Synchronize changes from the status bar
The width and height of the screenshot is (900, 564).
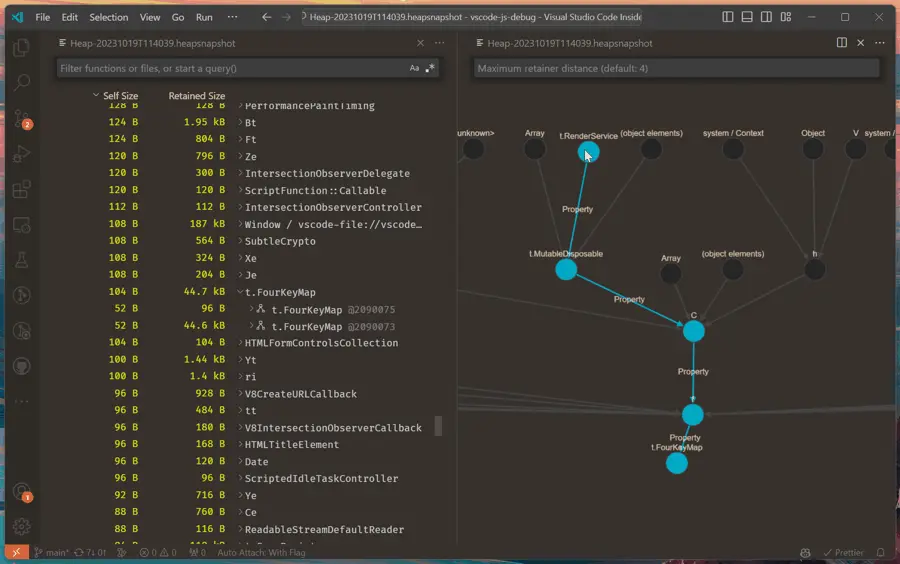click(91, 553)
